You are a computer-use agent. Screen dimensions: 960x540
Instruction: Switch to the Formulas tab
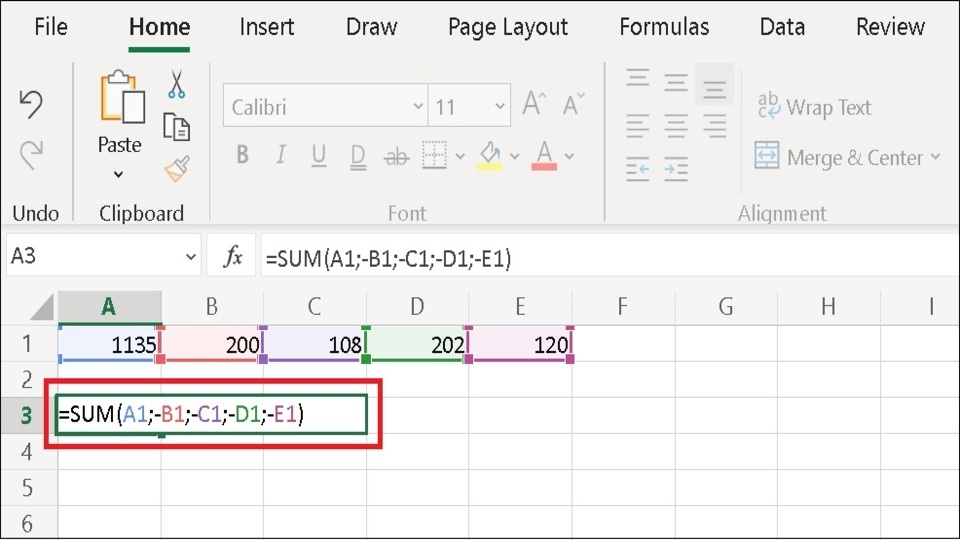pyautogui.click(x=664, y=27)
